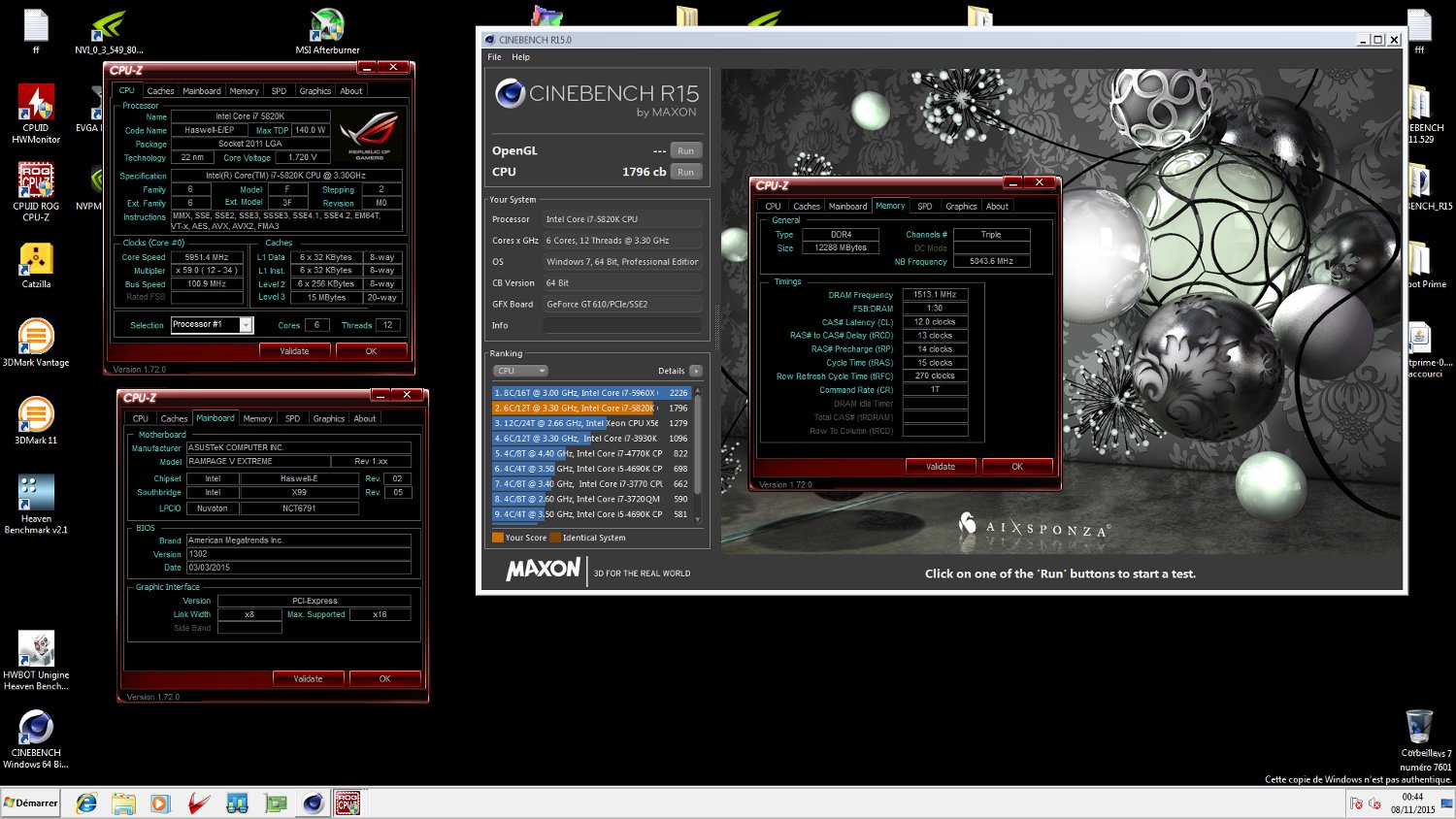The image size is (1456, 819).
Task: Switch to ROG CPU-Z taskbar button
Action: (347, 803)
